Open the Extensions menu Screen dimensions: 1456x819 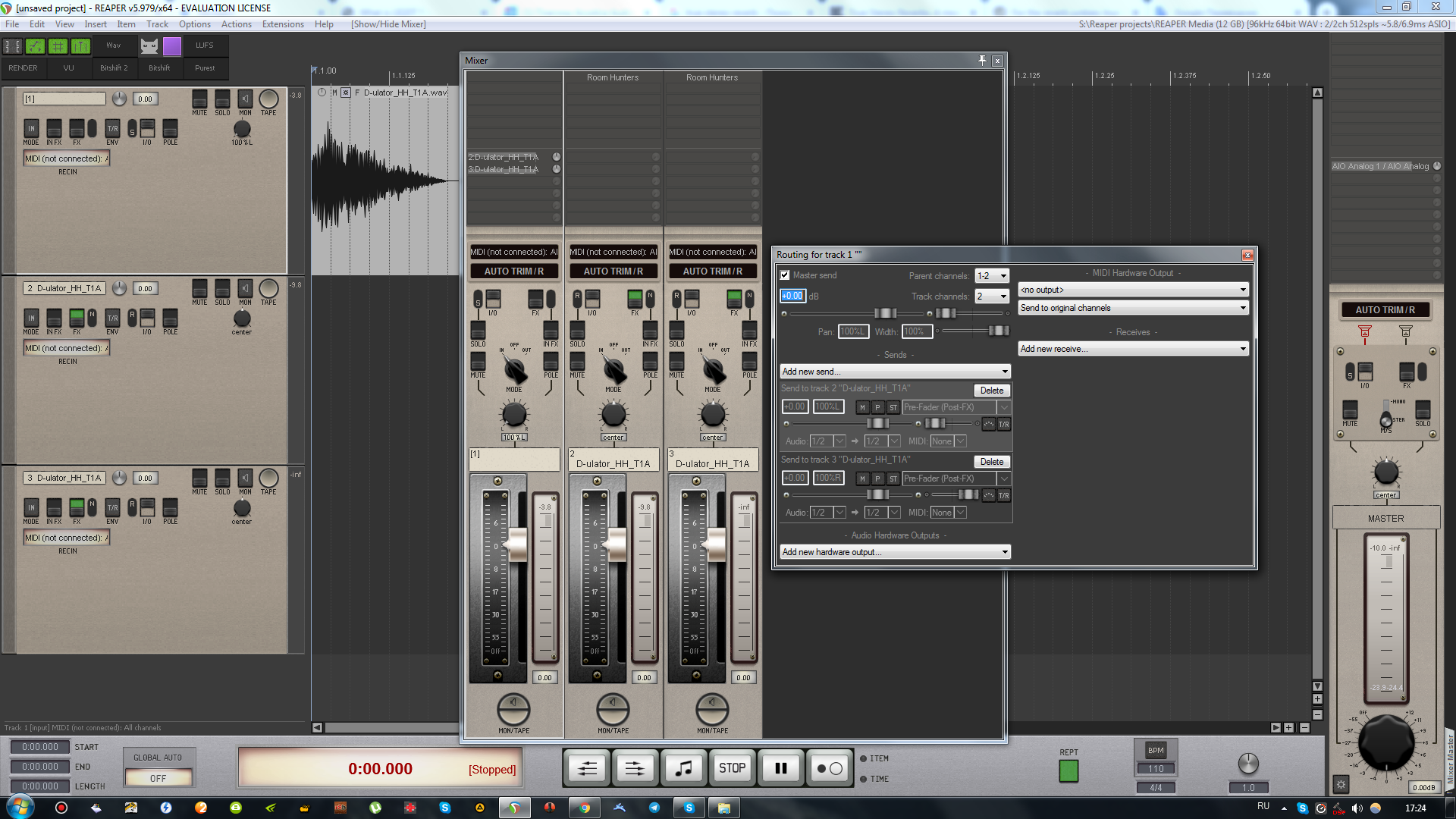click(x=283, y=24)
